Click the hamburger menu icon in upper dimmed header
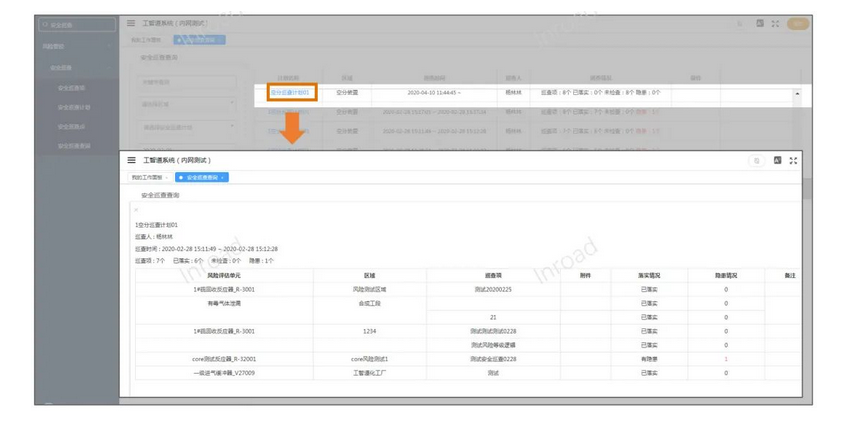This screenshot has width=845, height=424. (x=131, y=23)
